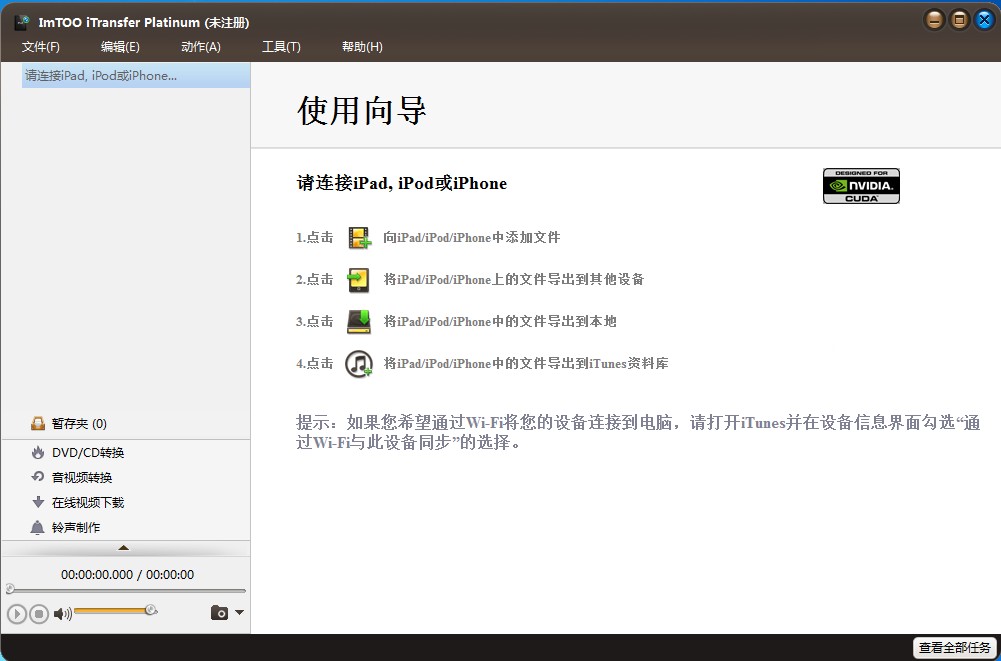
Task: Open DVD/CD转换 from the sidebar
Action: click(88, 453)
